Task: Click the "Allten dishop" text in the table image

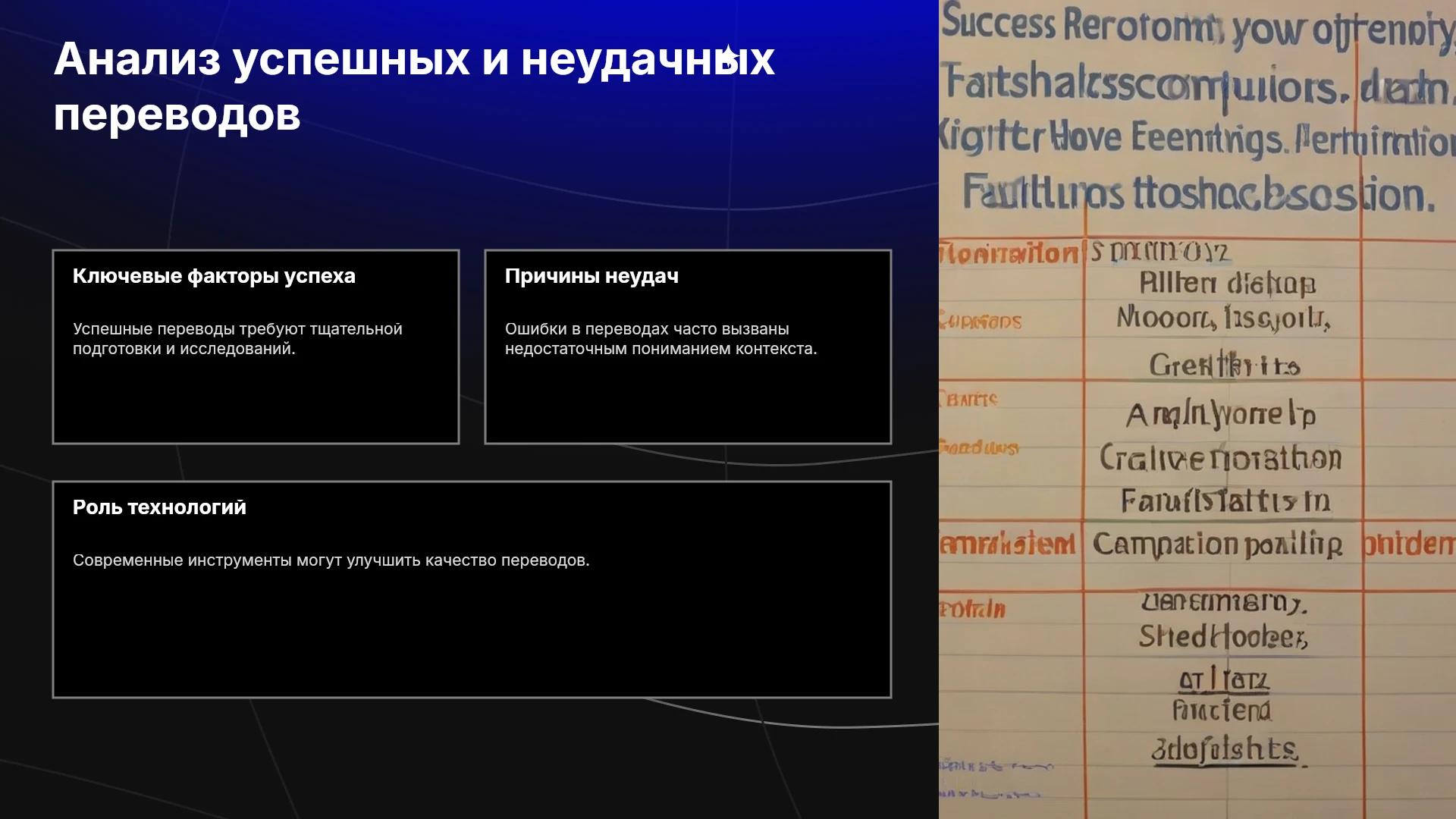Action: coord(1227,284)
